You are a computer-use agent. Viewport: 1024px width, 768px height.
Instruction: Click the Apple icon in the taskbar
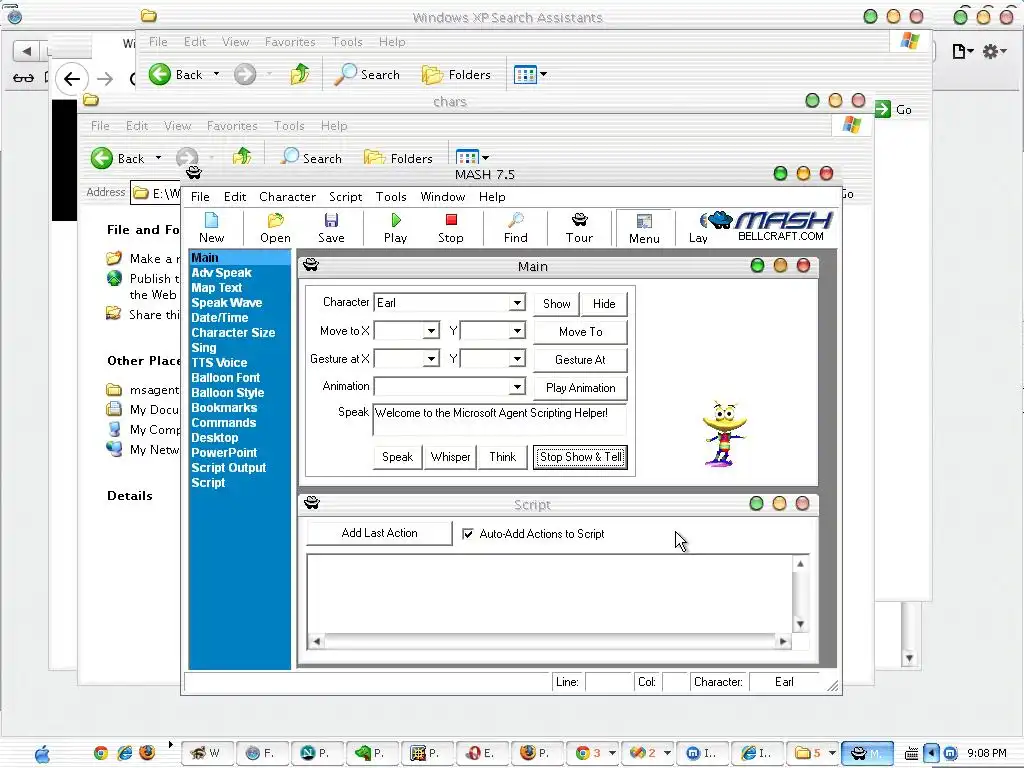coord(42,754)
